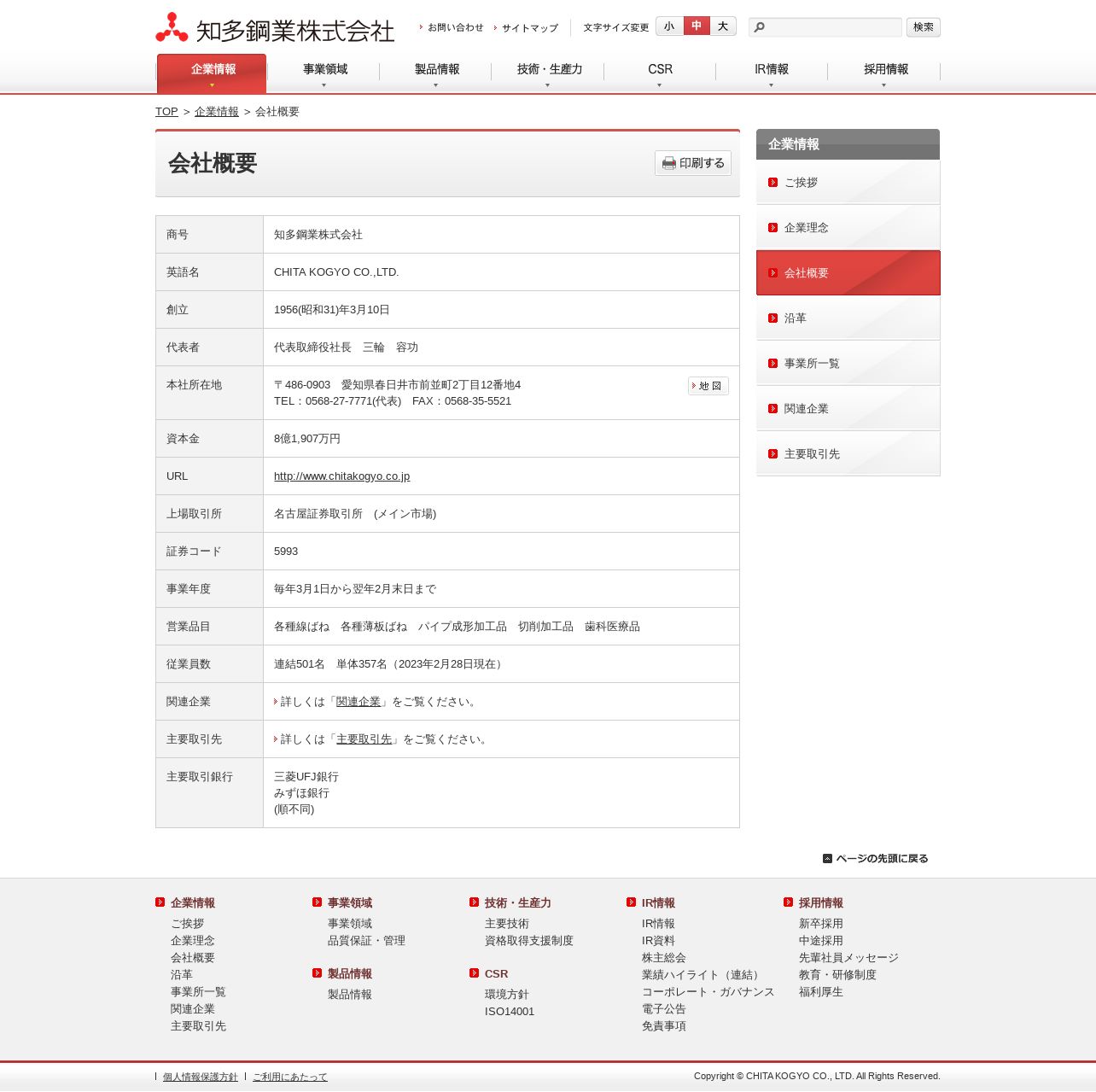The image size is (1096, 1092).
Task: Select 沿革 in the sidebar
Action: (x=848, y=318)
